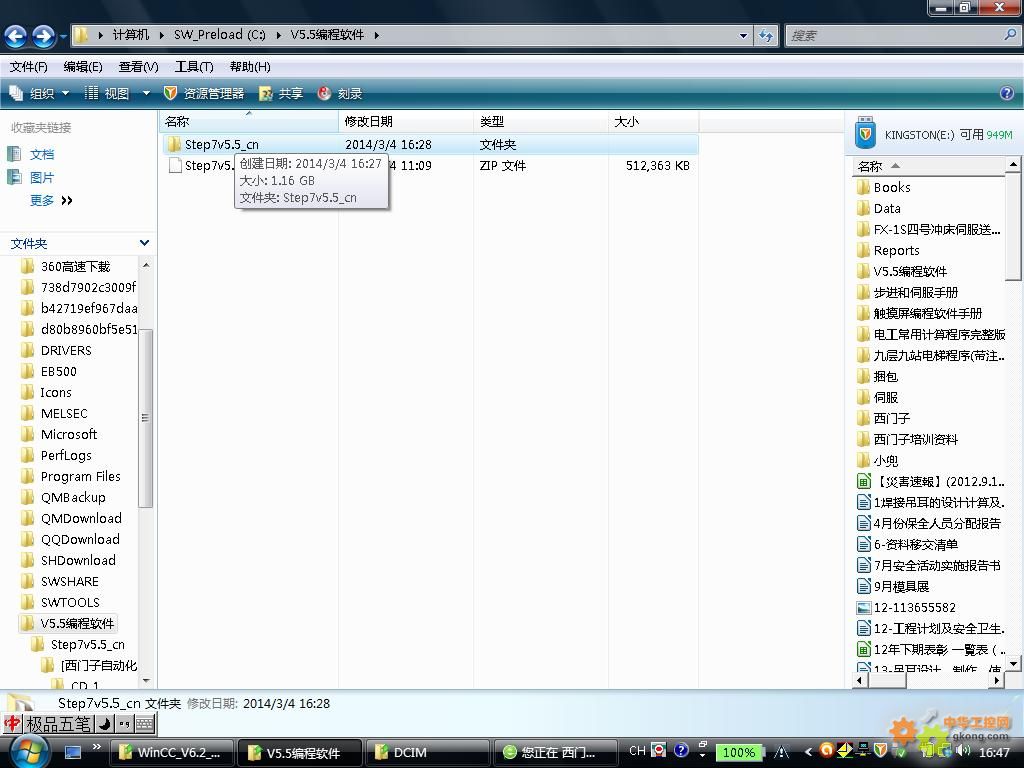Click KINGSTON pane horizontal scroll-right arrow
1024x768 pixels.
996,680
